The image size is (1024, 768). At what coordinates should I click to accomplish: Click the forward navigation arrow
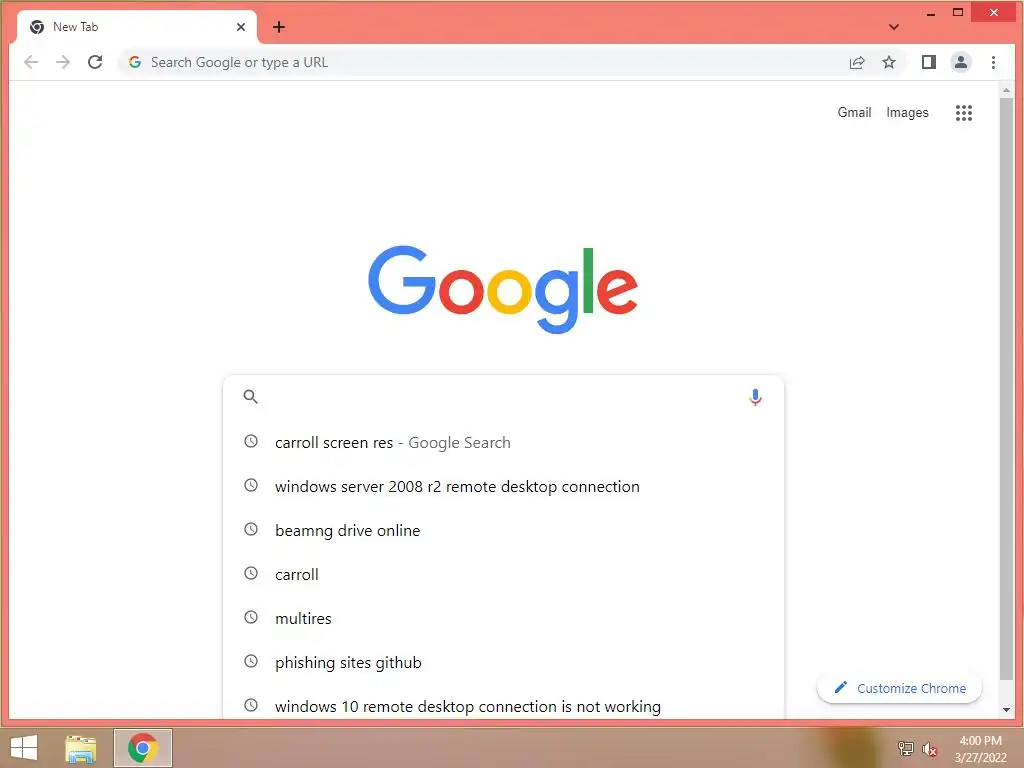point(63,62)
